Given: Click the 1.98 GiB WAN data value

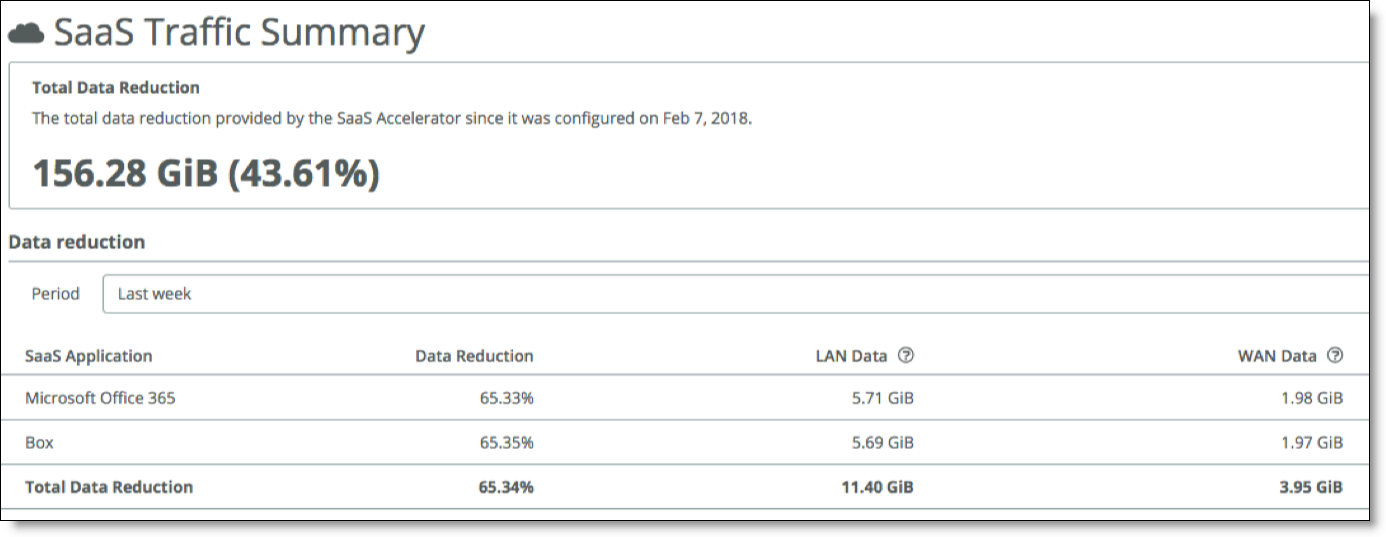Looking at the screenshot, I should (x=1311, y=398).
